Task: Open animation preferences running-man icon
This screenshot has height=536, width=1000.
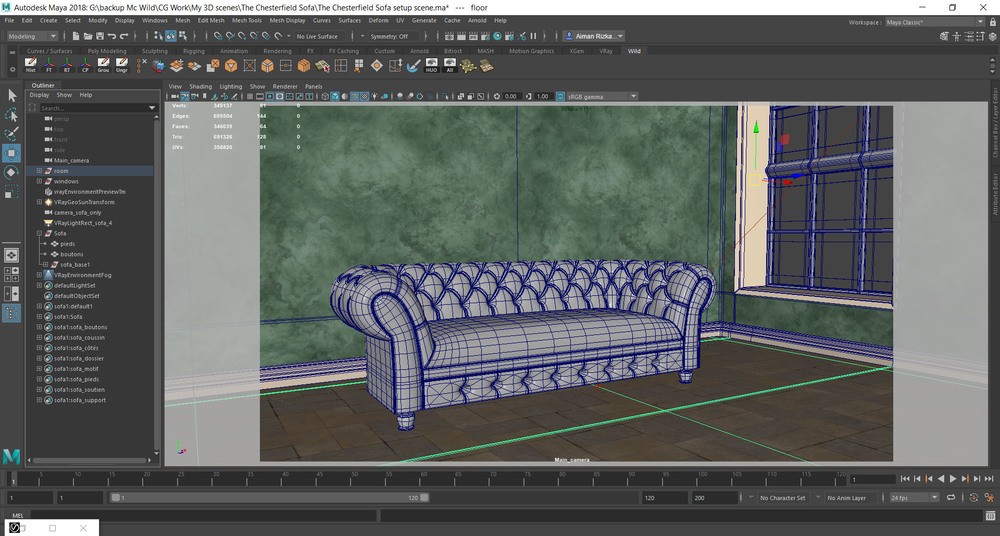Action: pos(990,498)
